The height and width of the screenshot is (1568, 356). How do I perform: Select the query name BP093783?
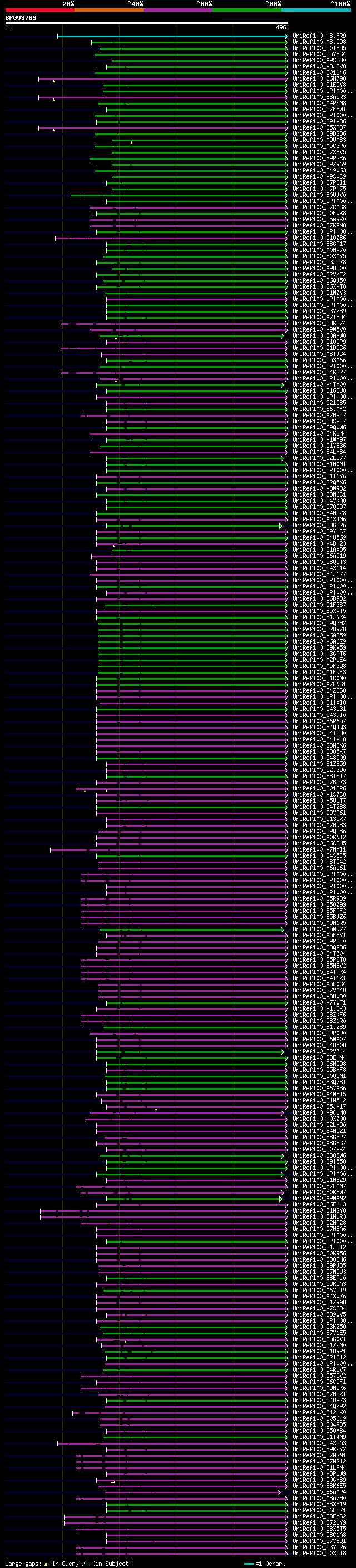[x=21, y=18]
